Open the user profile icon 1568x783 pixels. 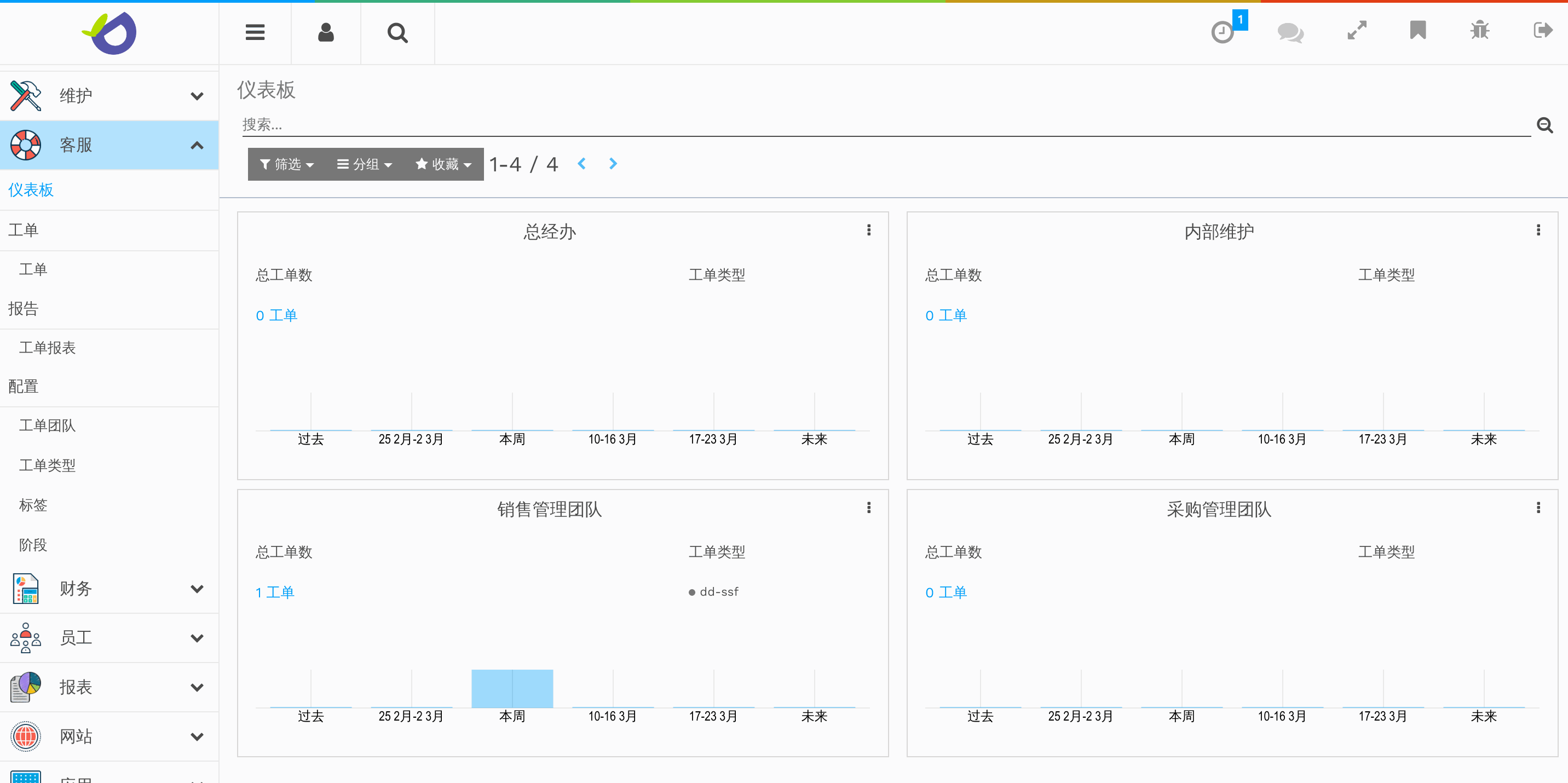click(x=326, y=32)
